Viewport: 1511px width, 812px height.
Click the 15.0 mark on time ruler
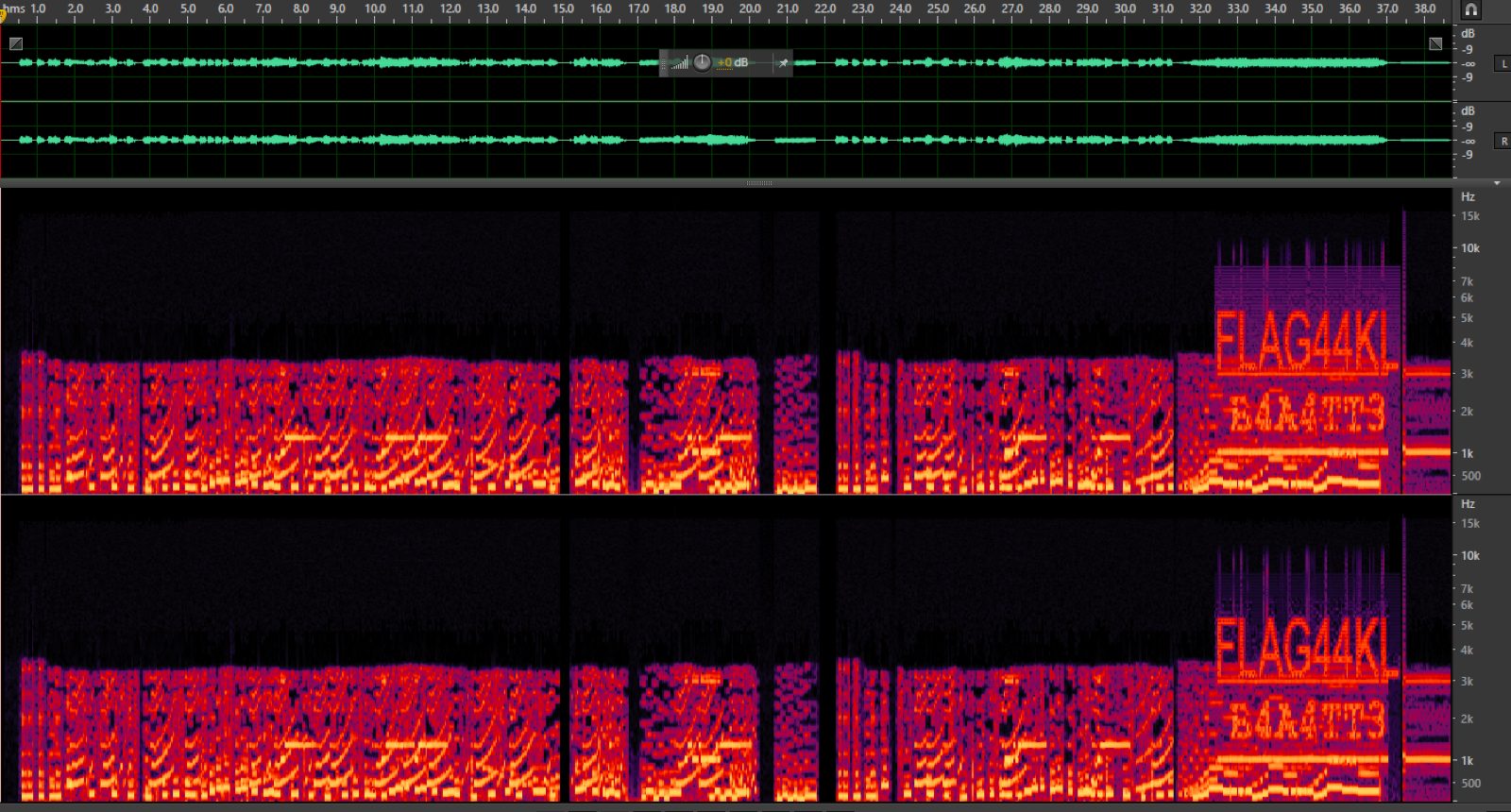[x=563, y=8]
